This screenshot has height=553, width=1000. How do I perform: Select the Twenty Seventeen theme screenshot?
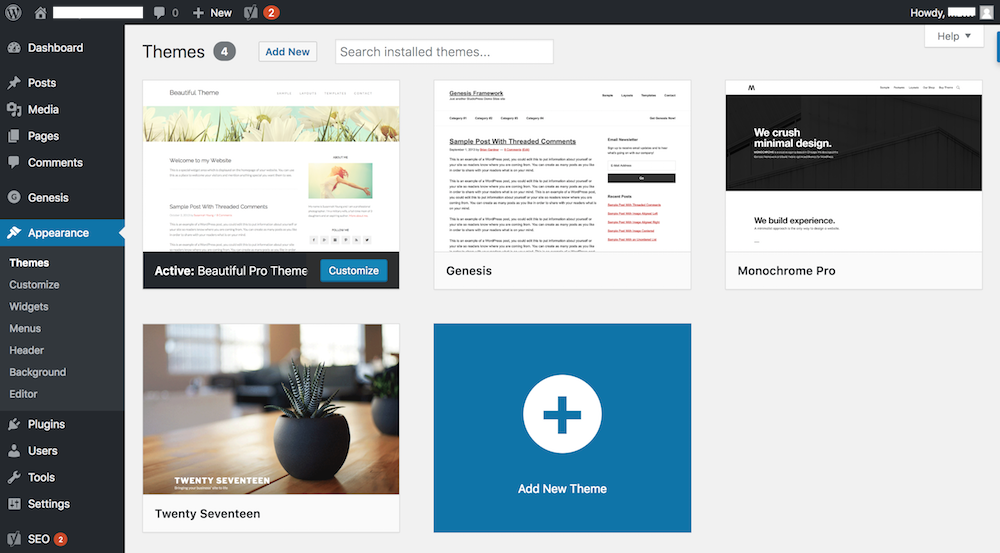point(271,409)
